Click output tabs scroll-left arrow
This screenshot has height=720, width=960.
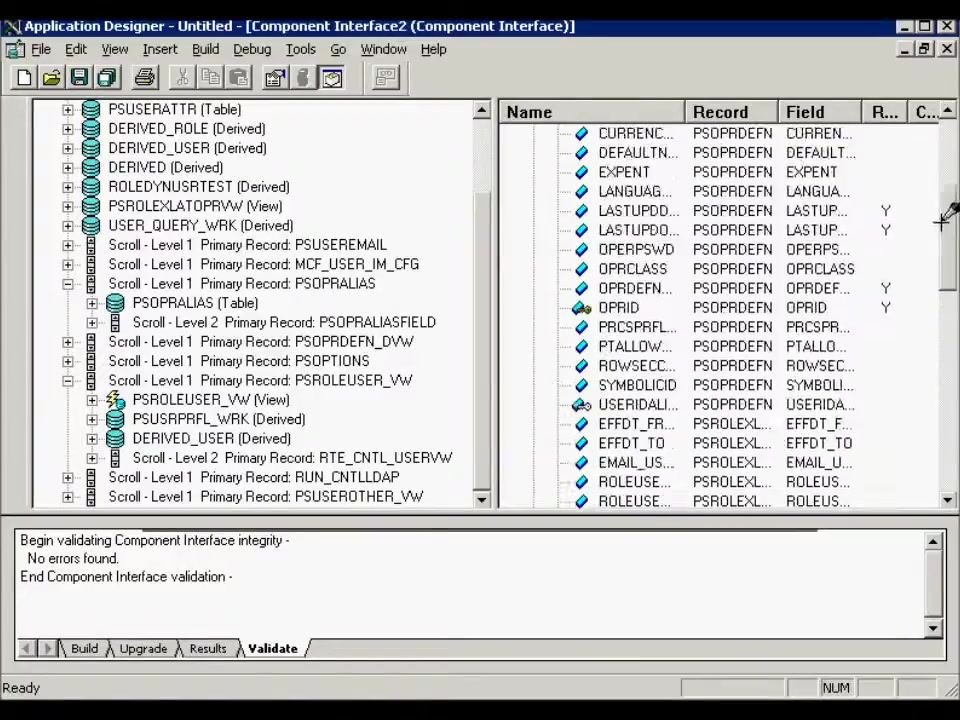point(26,648)
